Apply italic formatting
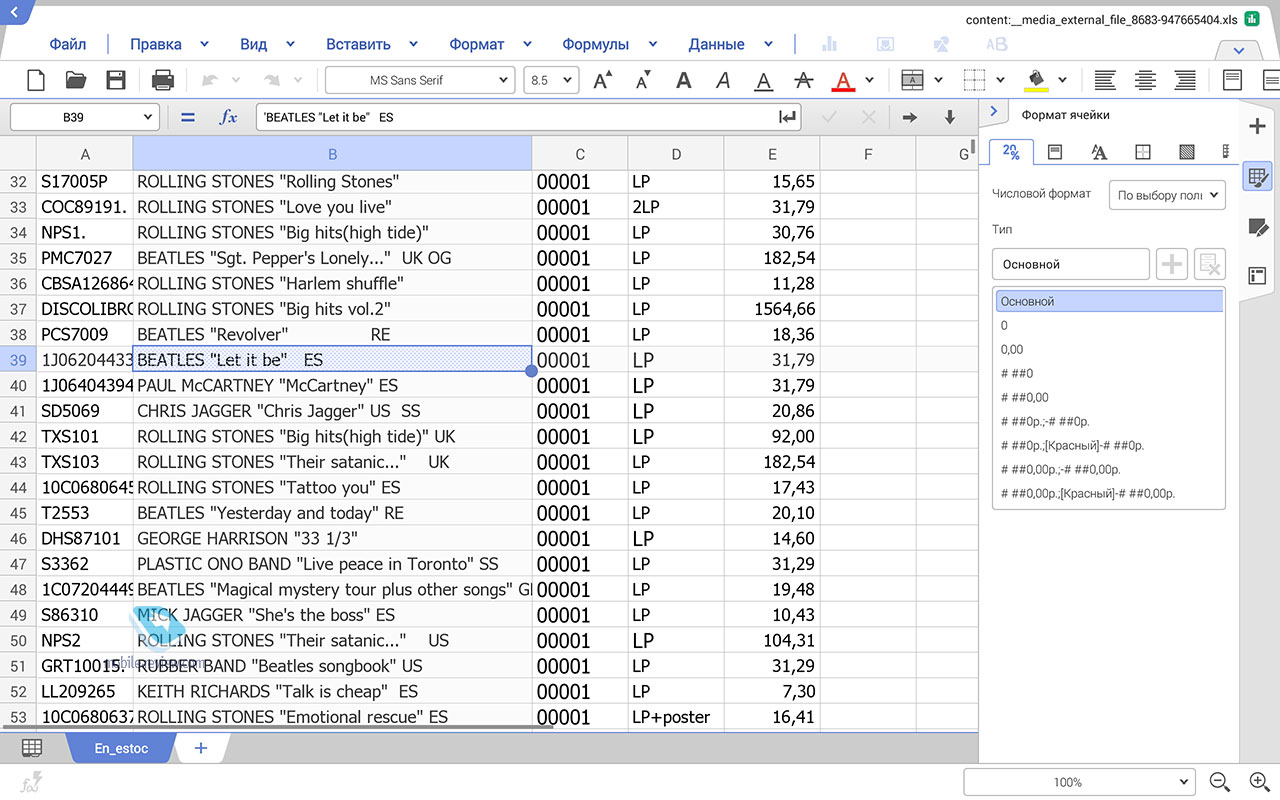Viewport: 1280px width, 800px height. pos(723,80)
